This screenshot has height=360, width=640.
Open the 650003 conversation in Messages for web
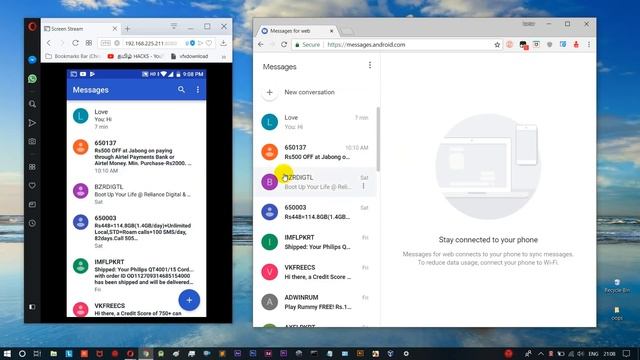[x=315, y=212]
